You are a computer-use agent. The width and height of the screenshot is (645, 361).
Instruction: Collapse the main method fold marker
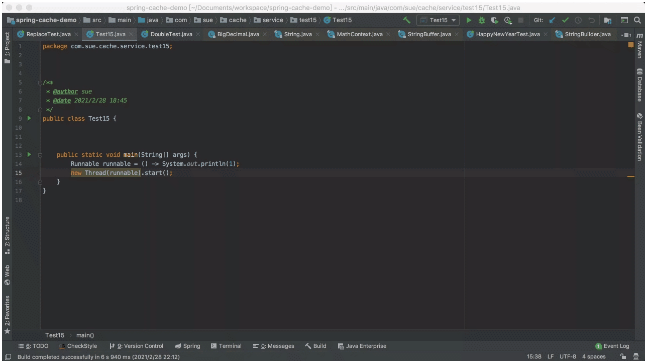(40, 155)
